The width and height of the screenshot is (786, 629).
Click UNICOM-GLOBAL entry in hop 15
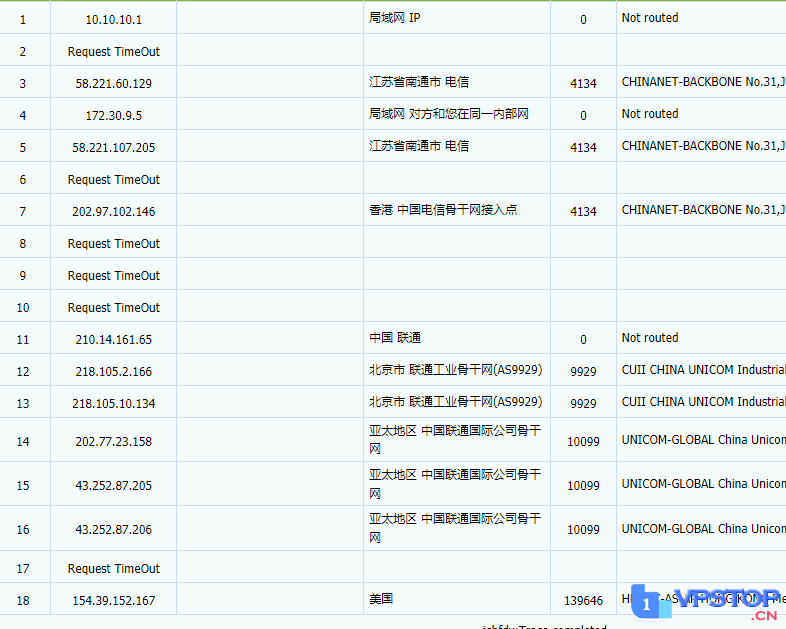coord(704,484)
